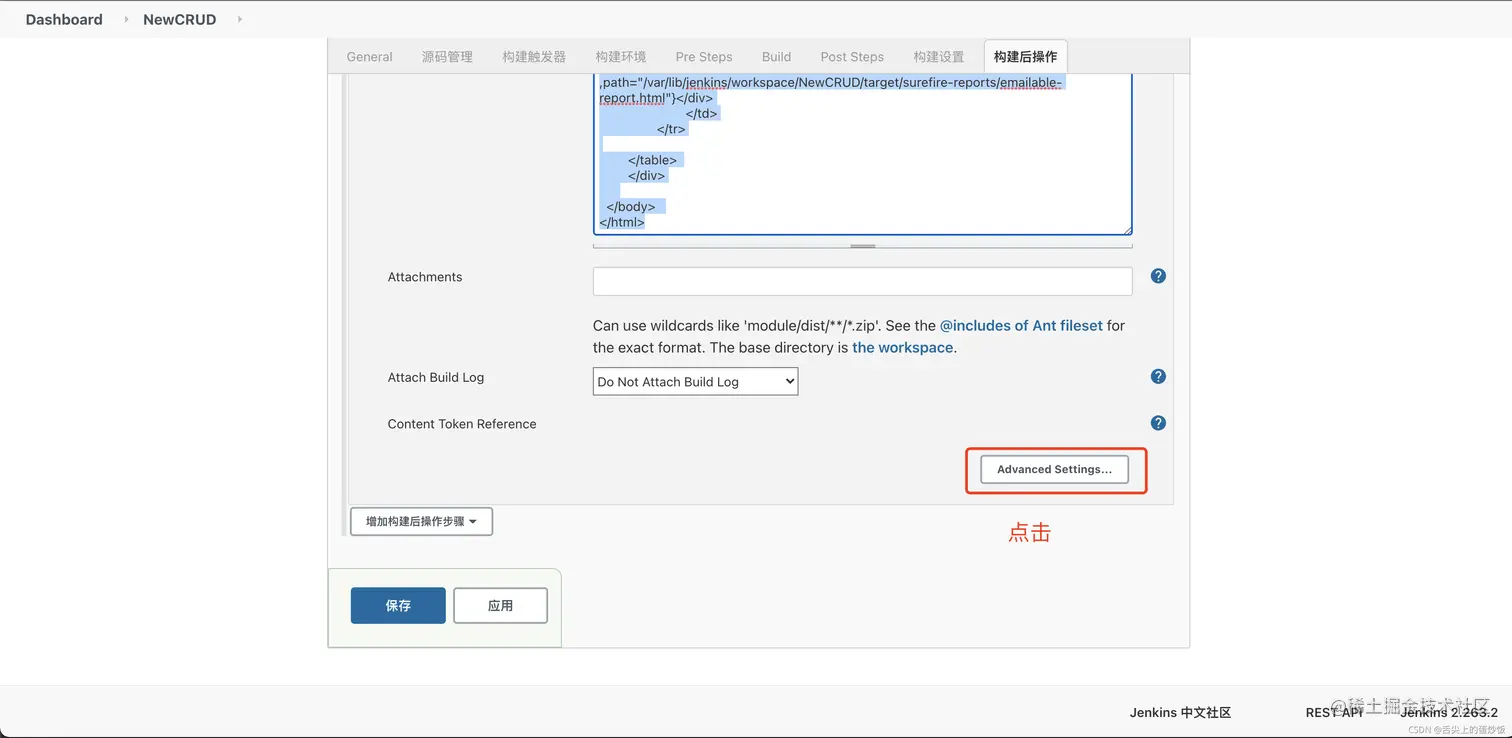Open help for Attachments field
The width and height of the screenshot is (1512, 738).
(1158, 276)
